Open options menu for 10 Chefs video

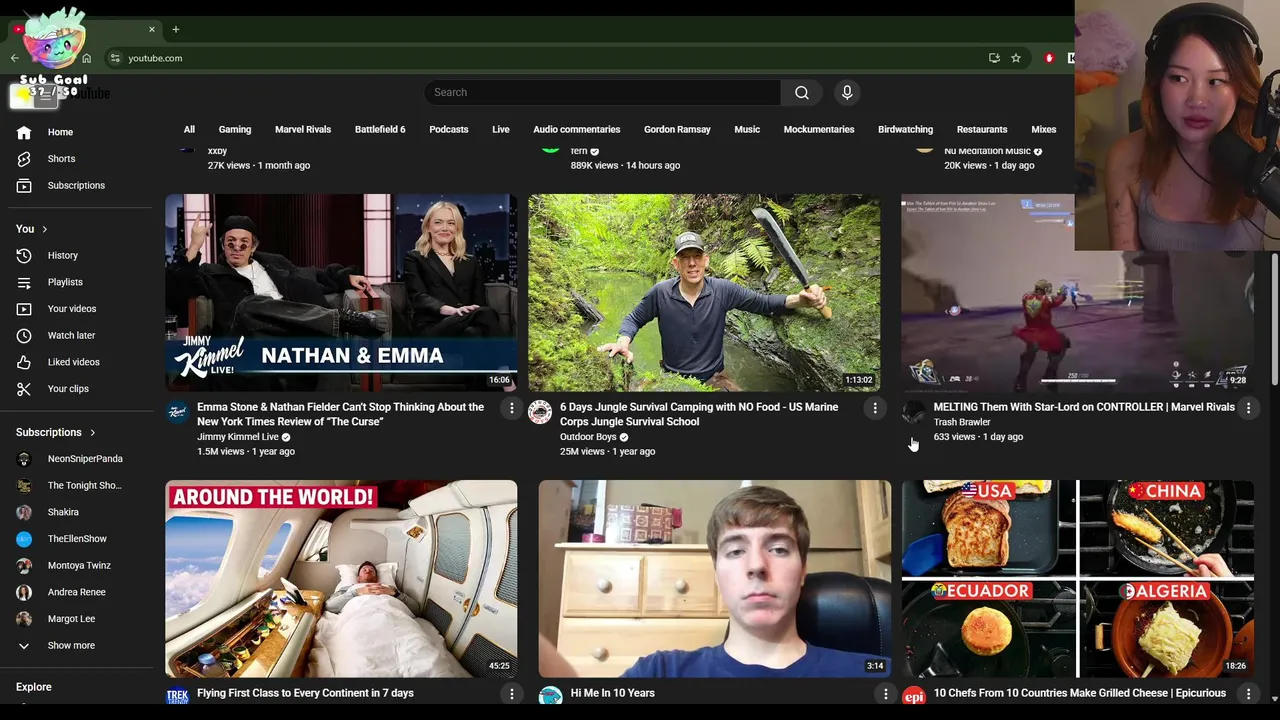coord(1248,693)
